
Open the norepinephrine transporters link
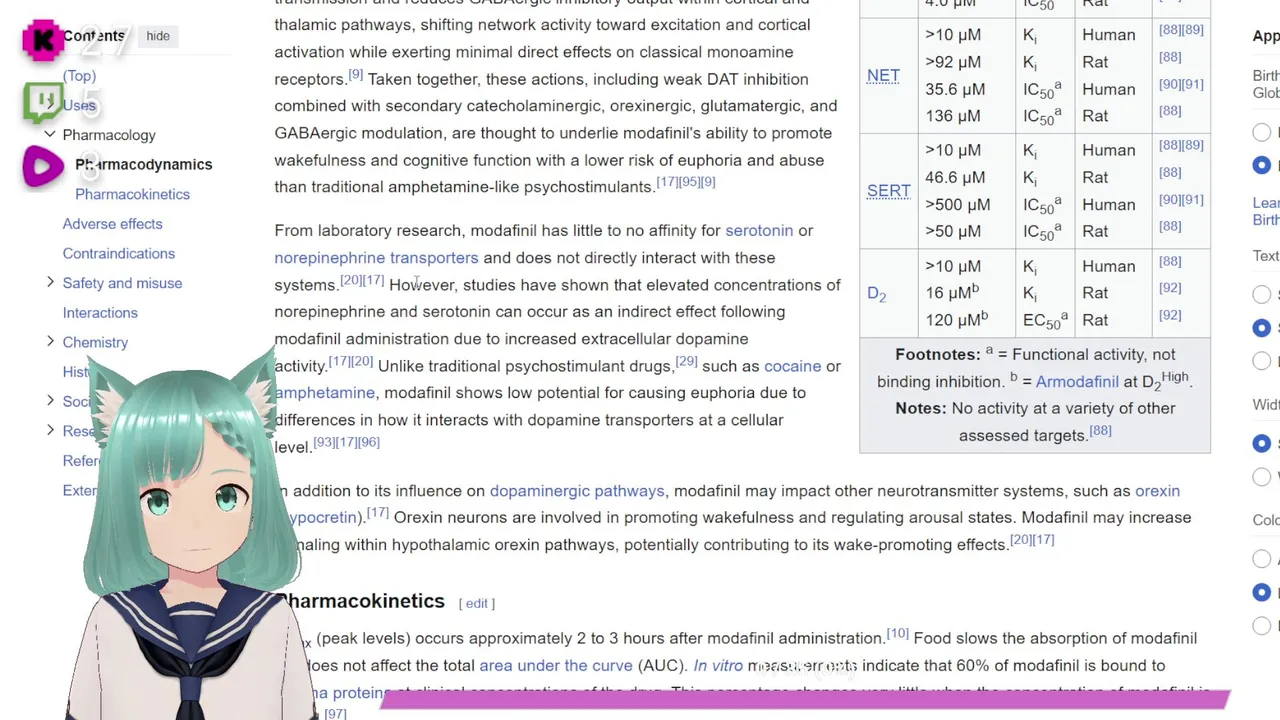point(376,258)
